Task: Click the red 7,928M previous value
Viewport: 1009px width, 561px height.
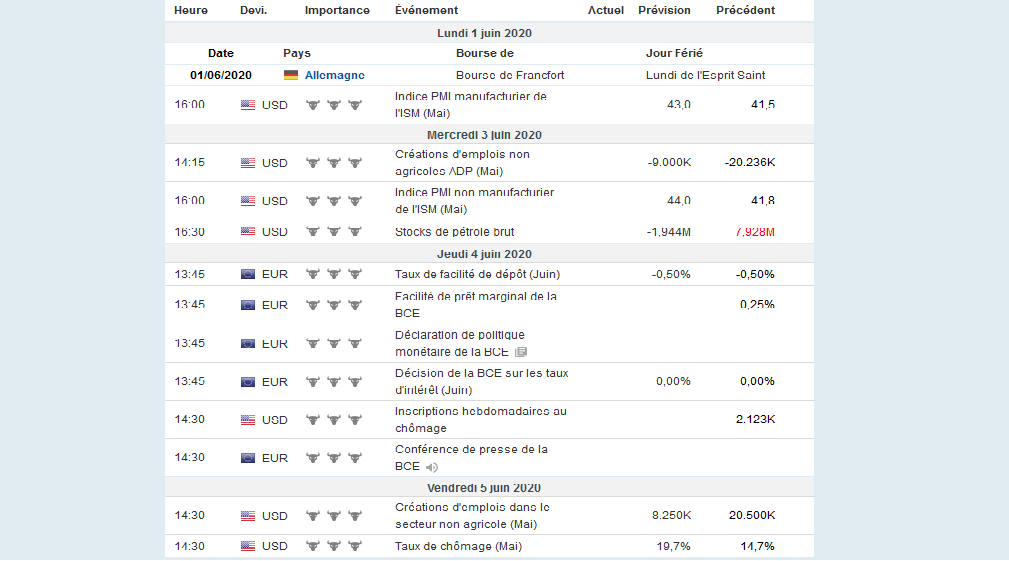Action: pyautogui.click(x=755, y=232)
